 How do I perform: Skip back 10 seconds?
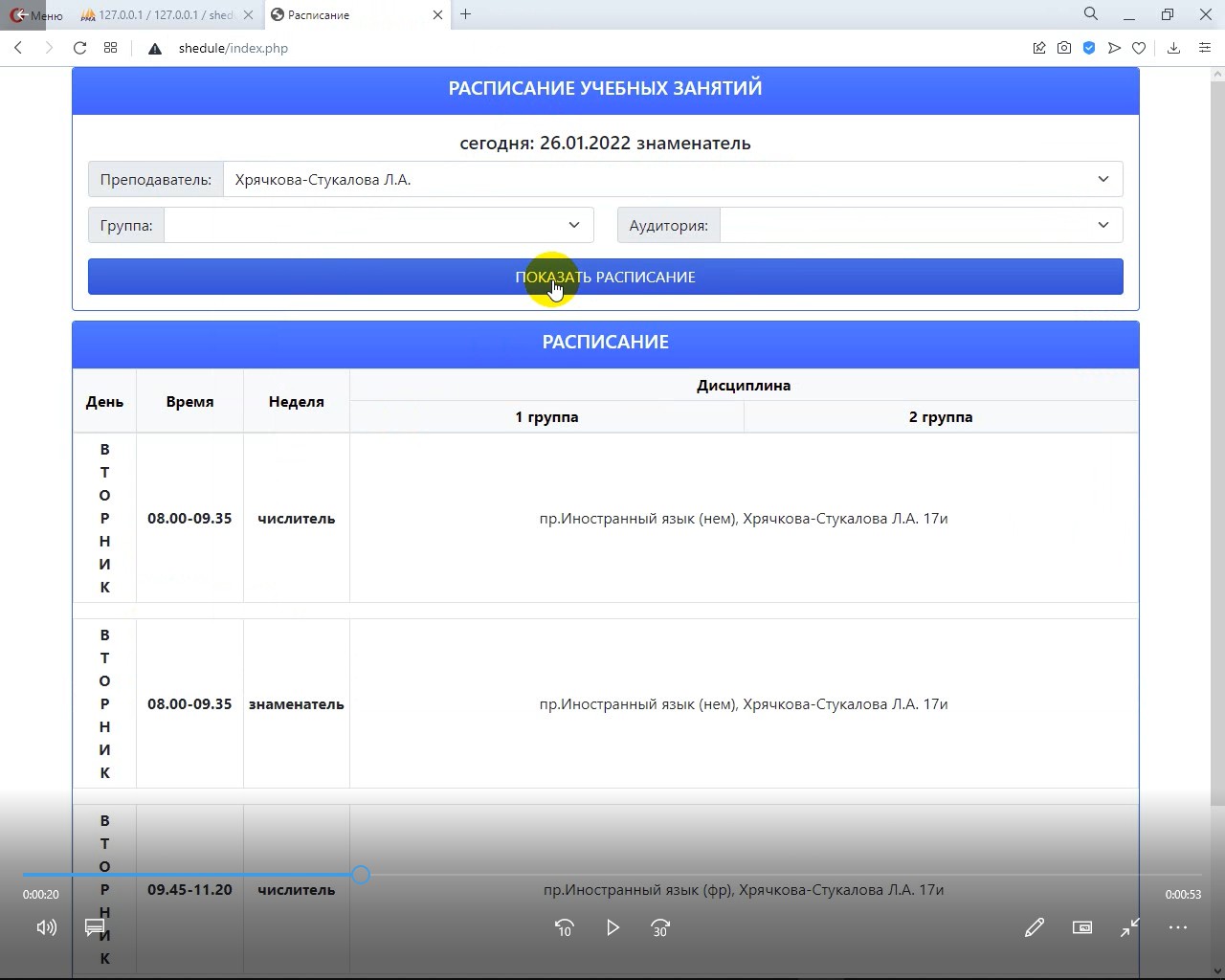(x=565, y=927)
